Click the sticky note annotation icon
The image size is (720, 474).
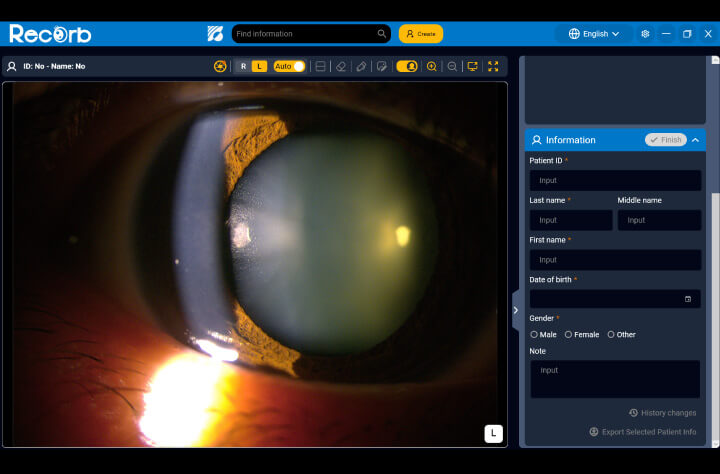pos(382,66)
